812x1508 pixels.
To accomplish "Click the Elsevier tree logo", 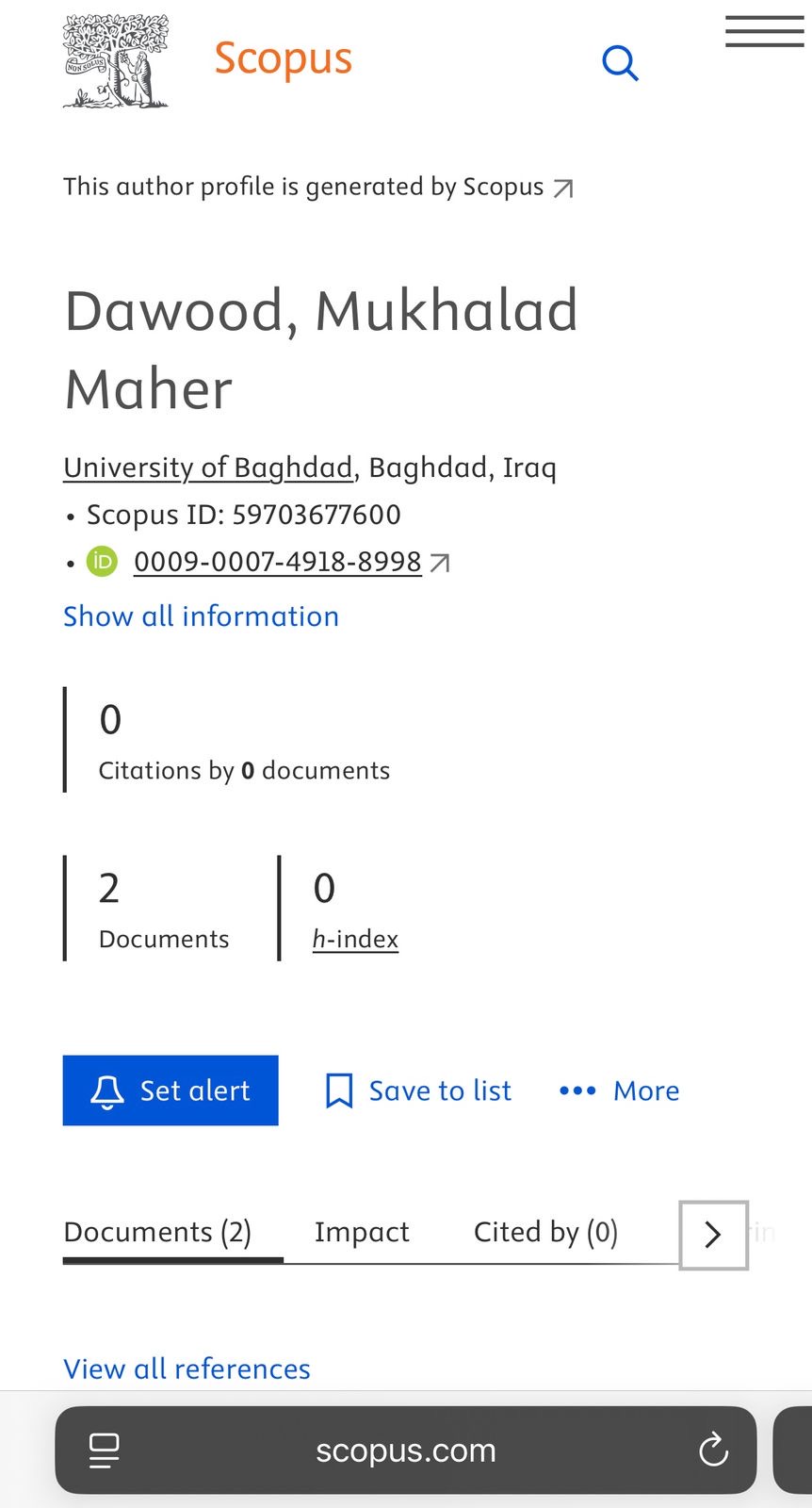I will [x=116, y=61].
